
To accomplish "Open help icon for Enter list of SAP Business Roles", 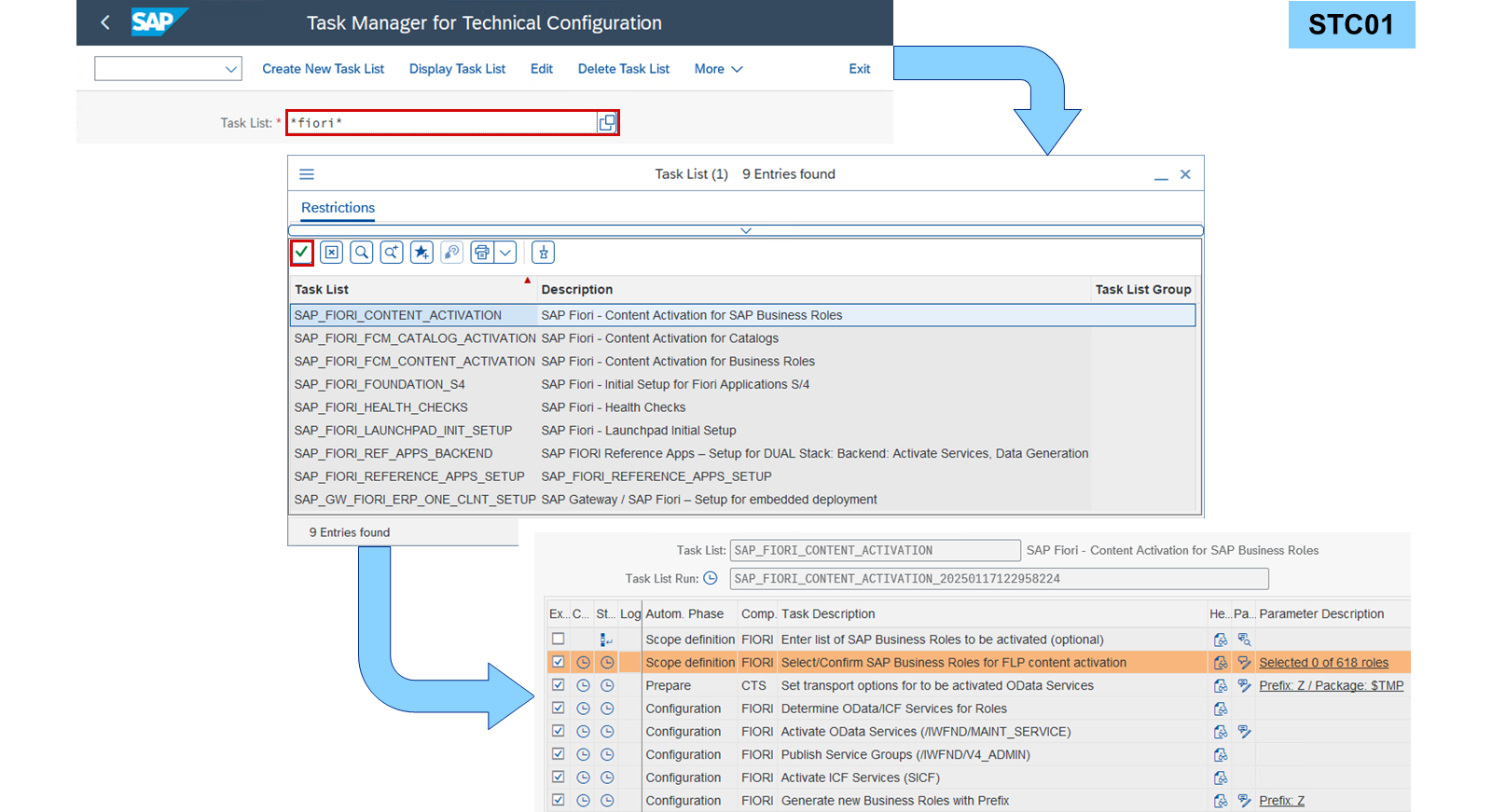I will [x=1221, y=640].
